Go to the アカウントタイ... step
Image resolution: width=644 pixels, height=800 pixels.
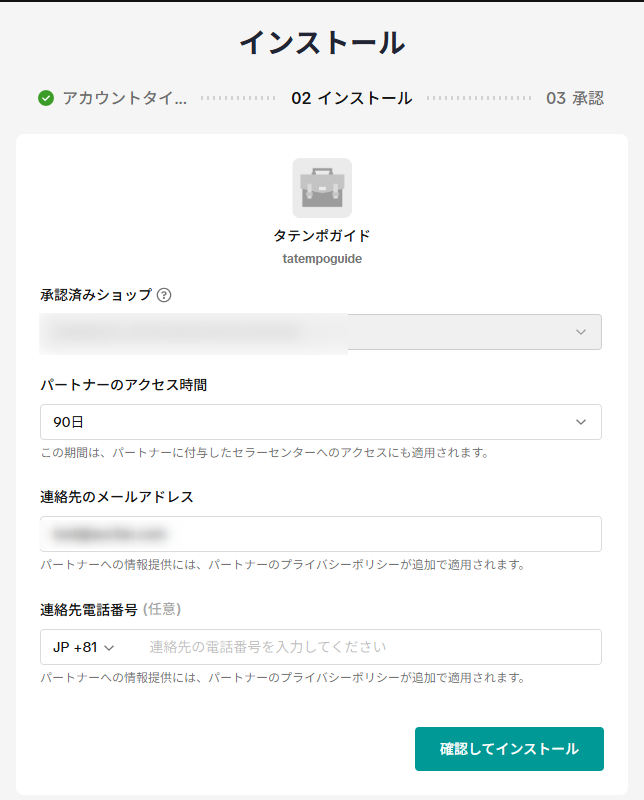point(123,98)
